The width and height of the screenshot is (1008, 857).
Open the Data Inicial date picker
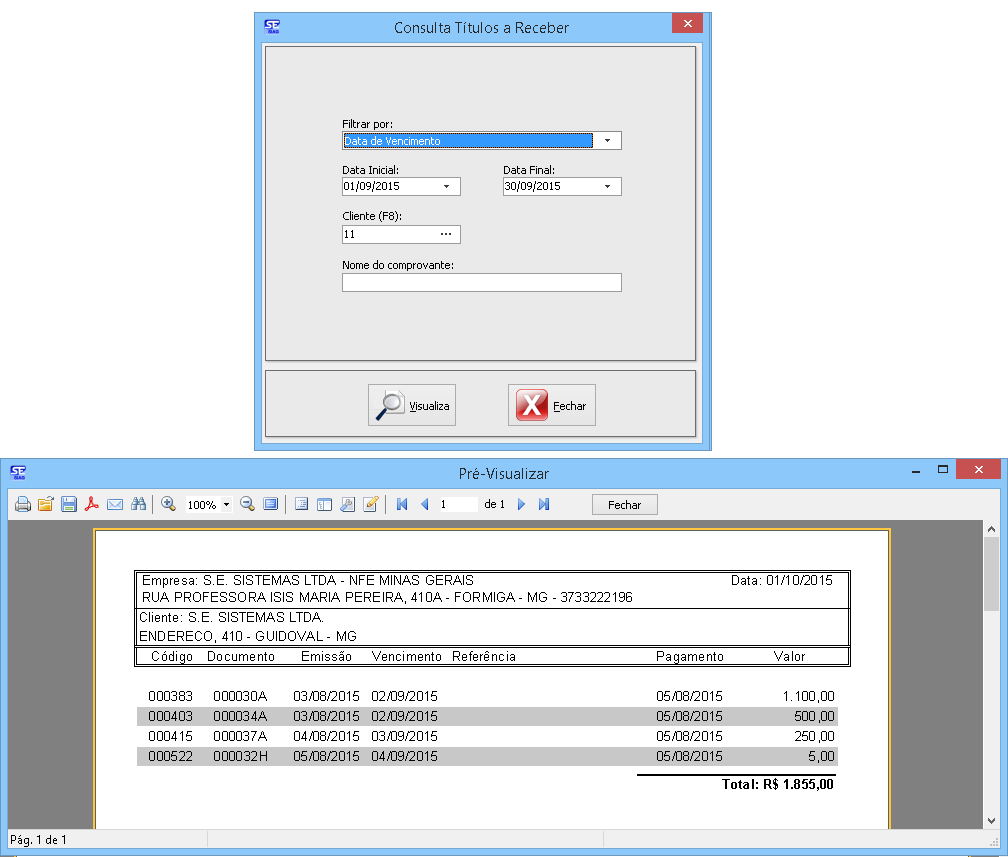(446, 187)
